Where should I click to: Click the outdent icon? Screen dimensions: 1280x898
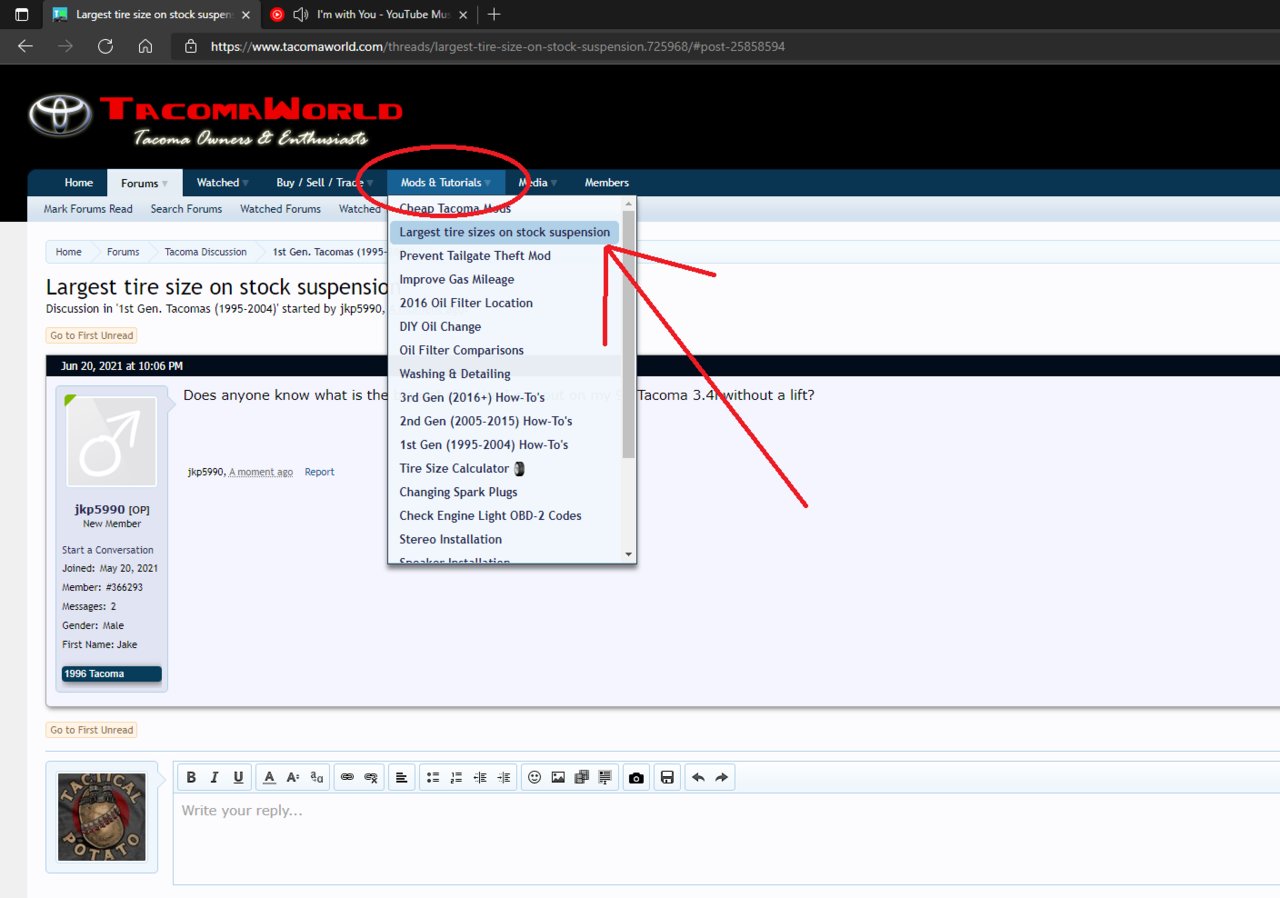point(480,777)
